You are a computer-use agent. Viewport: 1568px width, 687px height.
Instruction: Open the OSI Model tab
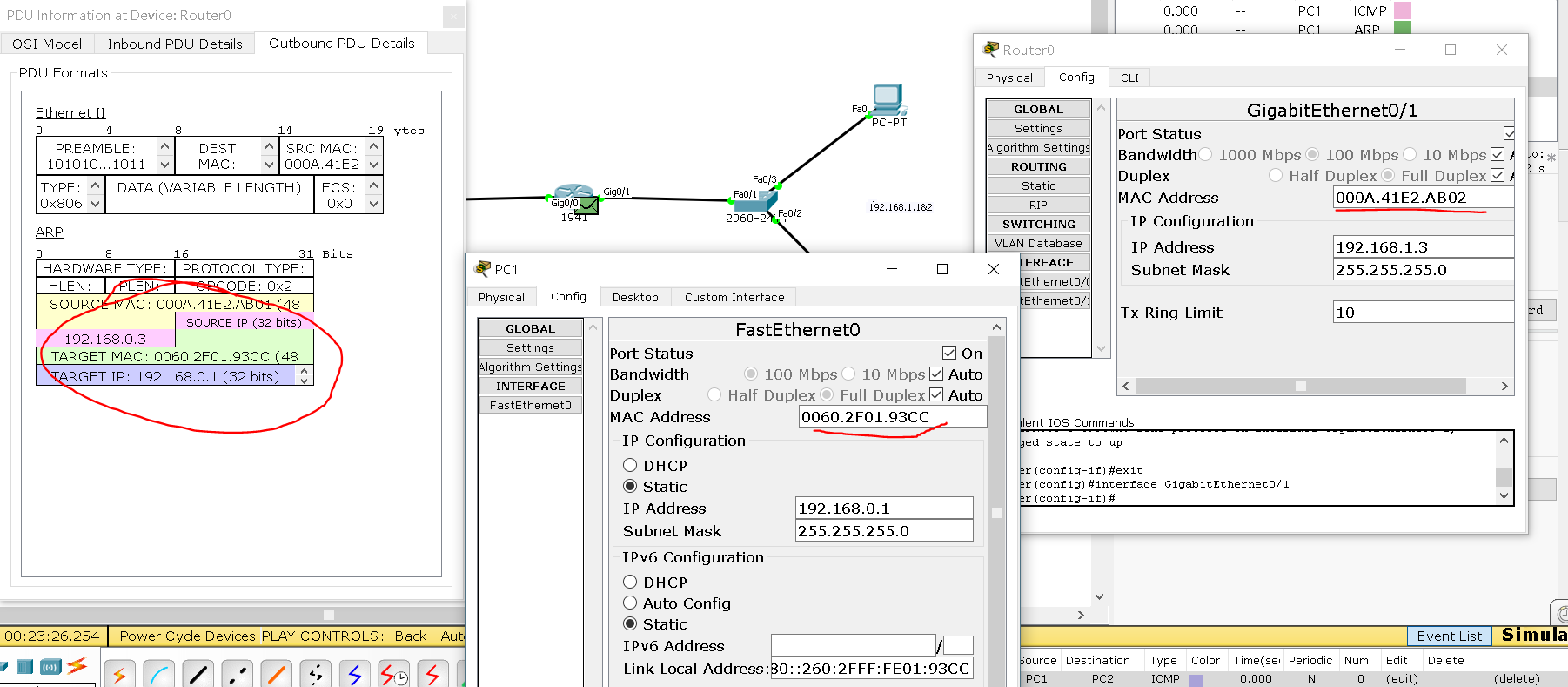pyautogui.click(x=47, y=44)
